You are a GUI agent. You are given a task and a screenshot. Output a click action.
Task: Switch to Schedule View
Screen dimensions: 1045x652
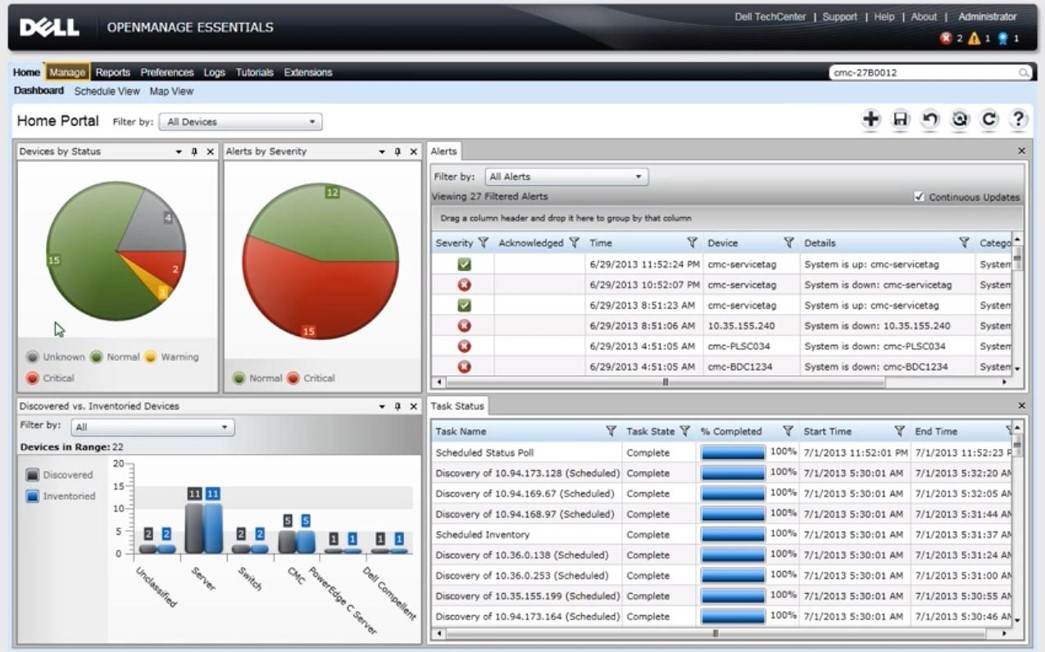pos(107,91)
